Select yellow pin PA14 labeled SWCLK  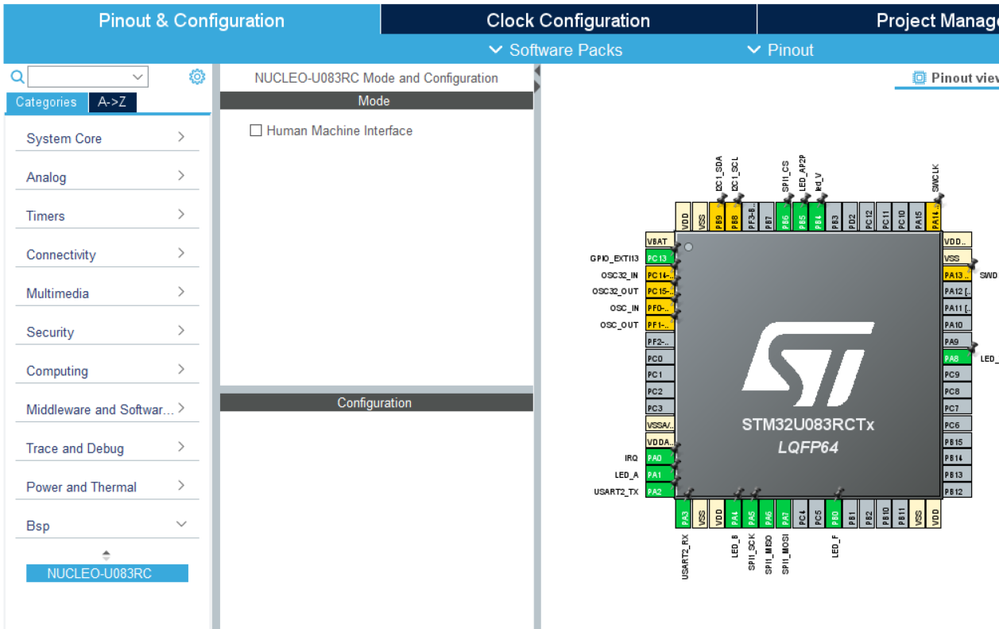pyautogui.click(x=933, y=217)
